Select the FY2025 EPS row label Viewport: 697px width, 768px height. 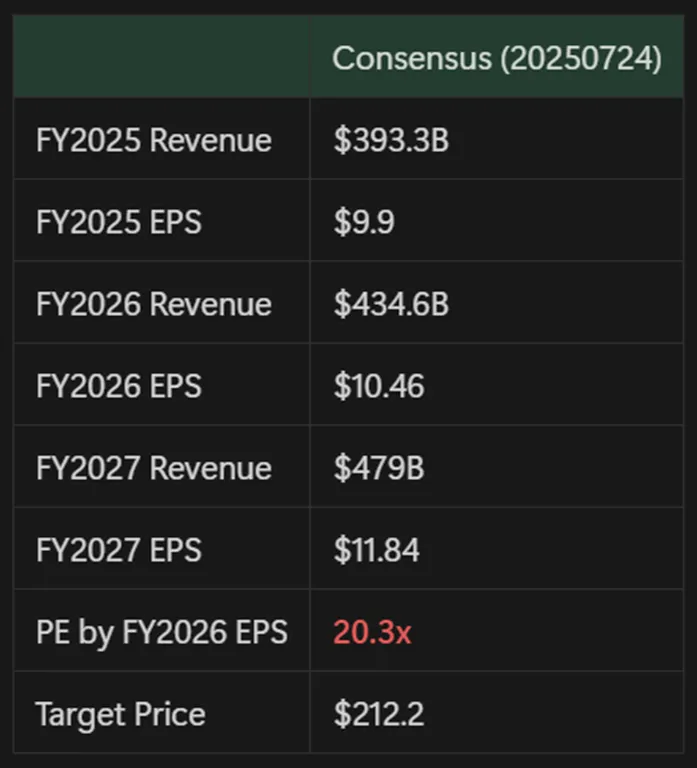pyautogui.click(x=118, y=222)
